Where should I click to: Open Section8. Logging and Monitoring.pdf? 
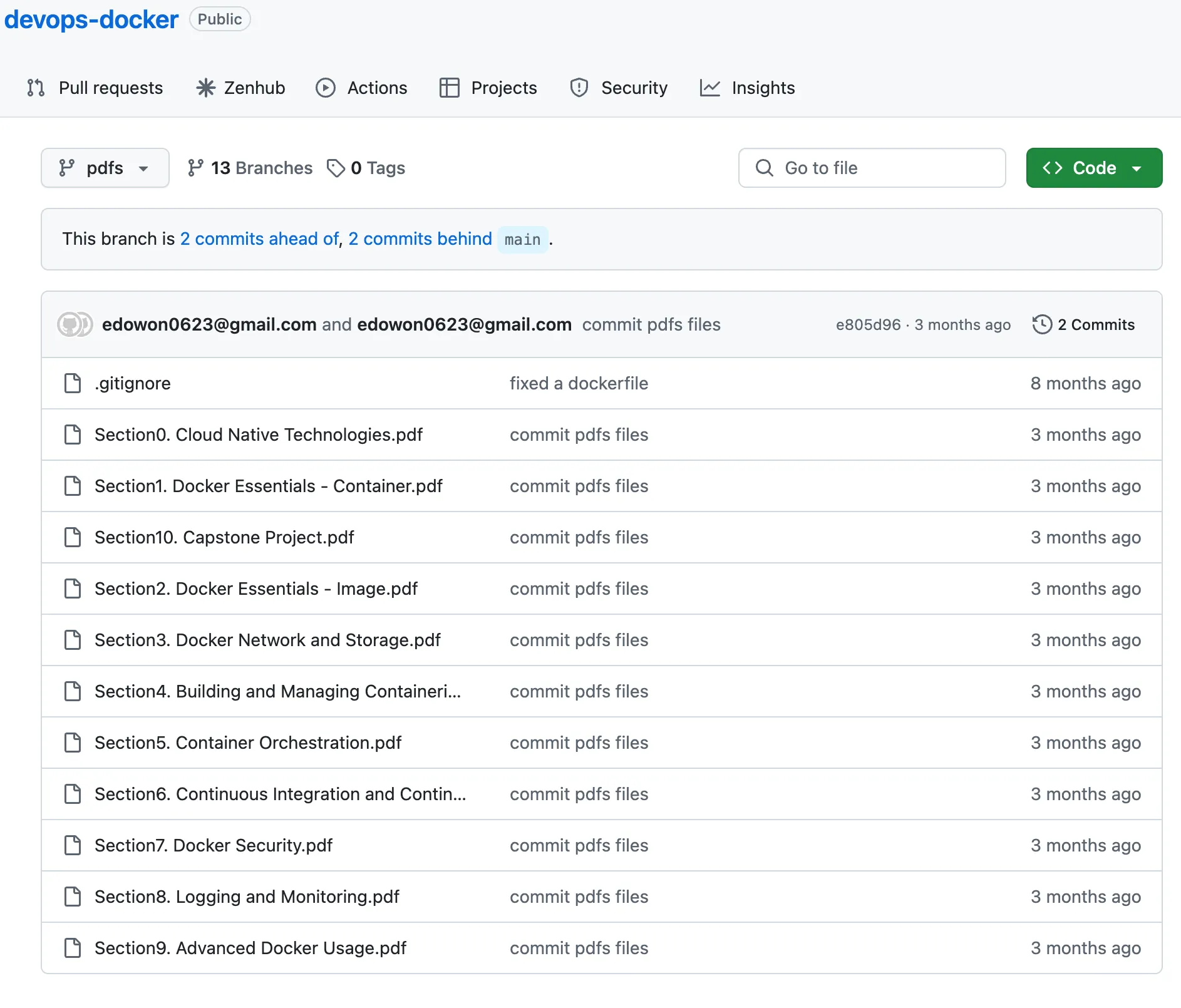pos(247,897)
